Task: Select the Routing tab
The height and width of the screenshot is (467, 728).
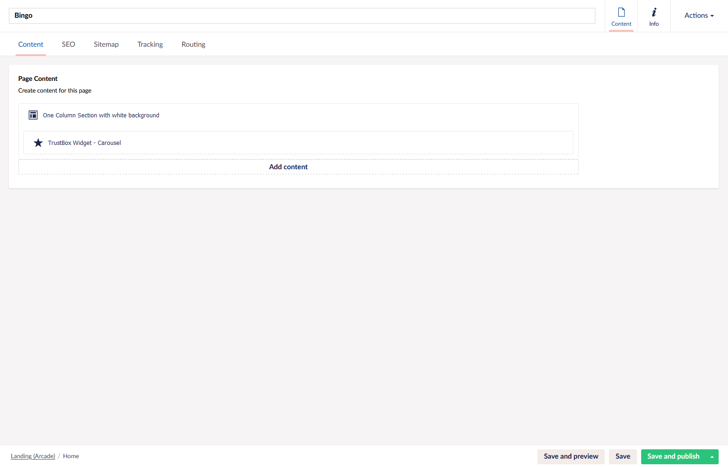Action: pos(193,44)
